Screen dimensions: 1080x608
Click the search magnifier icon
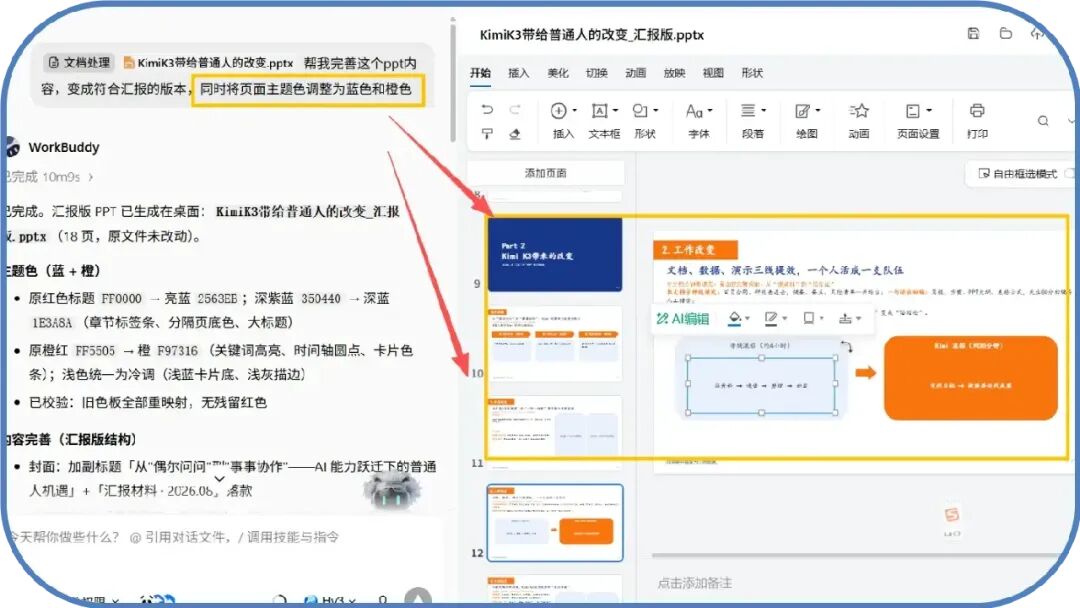1043,120
